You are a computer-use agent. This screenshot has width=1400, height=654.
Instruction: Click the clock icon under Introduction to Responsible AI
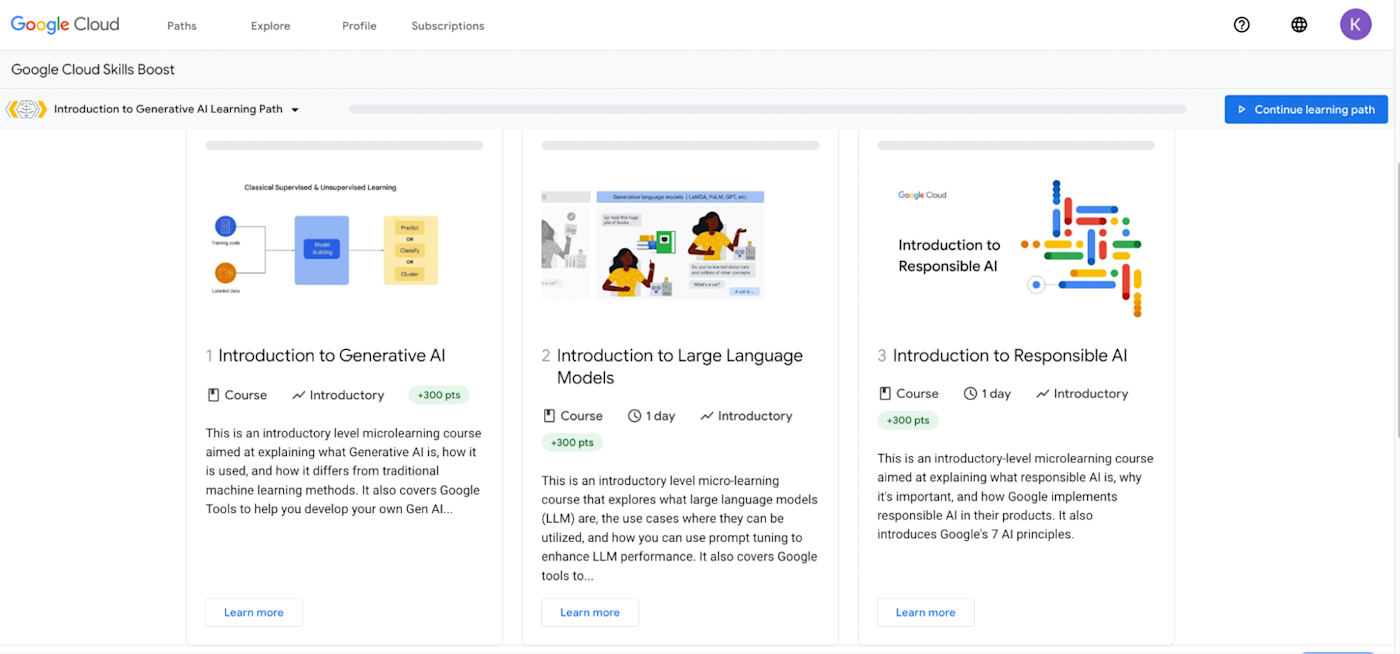[970, 394]
